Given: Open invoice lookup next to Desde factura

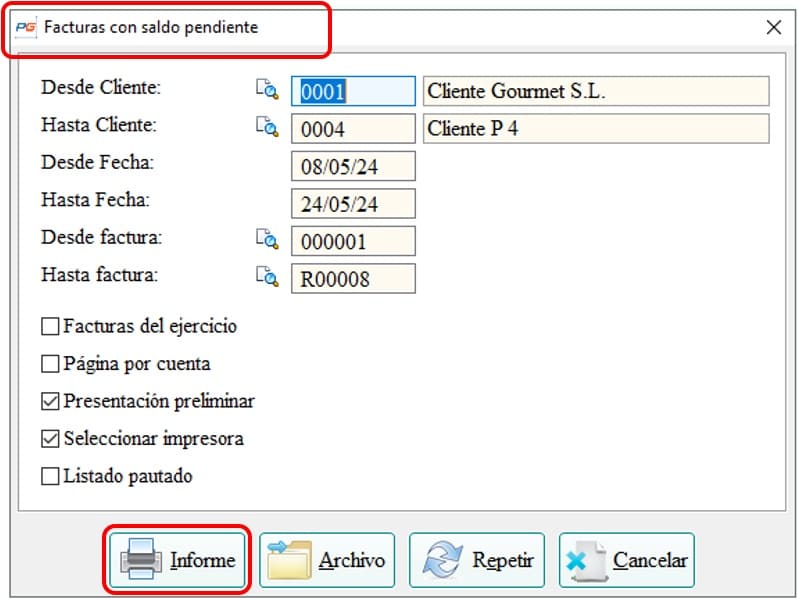Looking at the screenshot, I should click(x=267, y=239).
